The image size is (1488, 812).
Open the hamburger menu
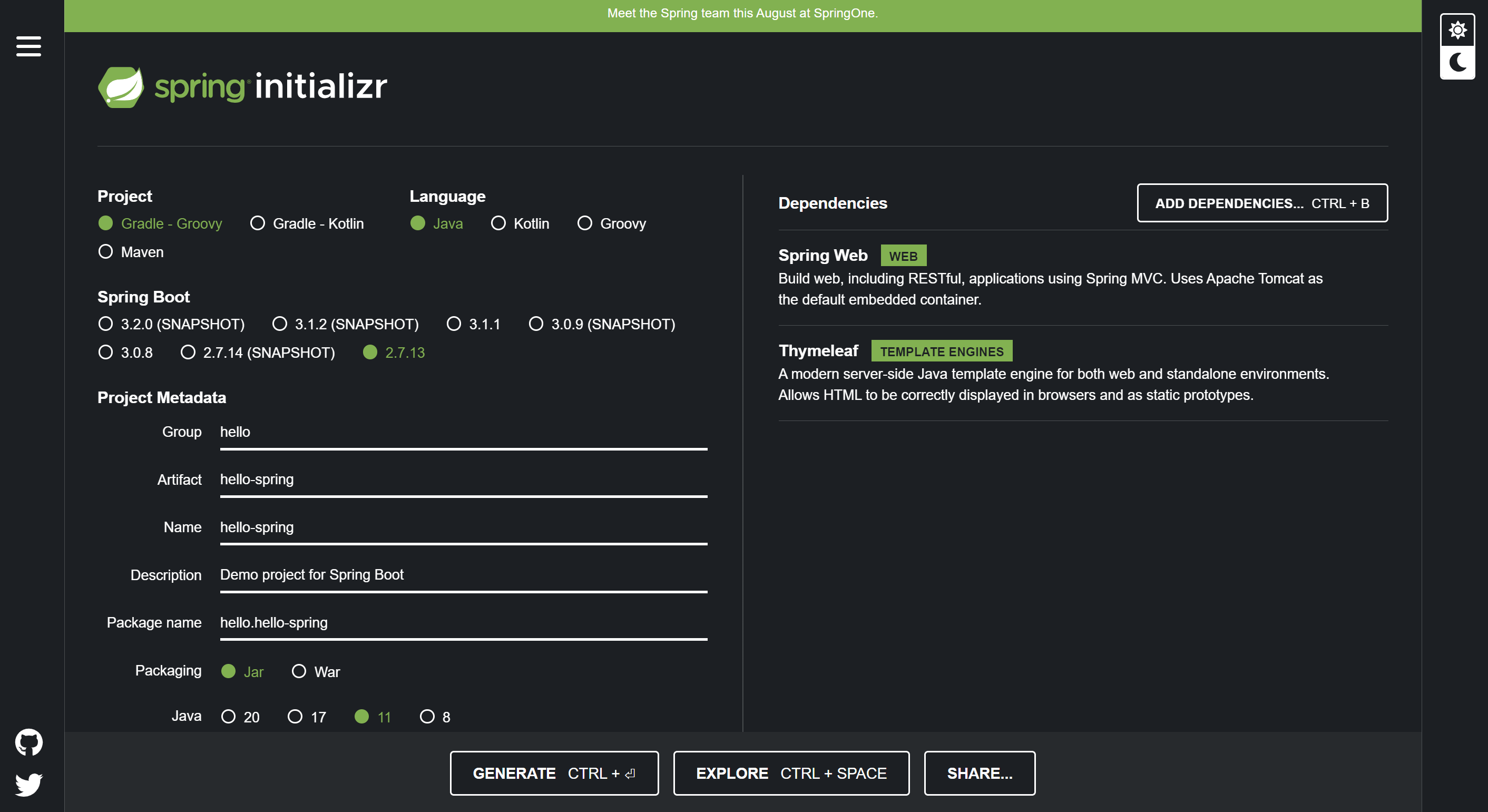coord(28,46)
